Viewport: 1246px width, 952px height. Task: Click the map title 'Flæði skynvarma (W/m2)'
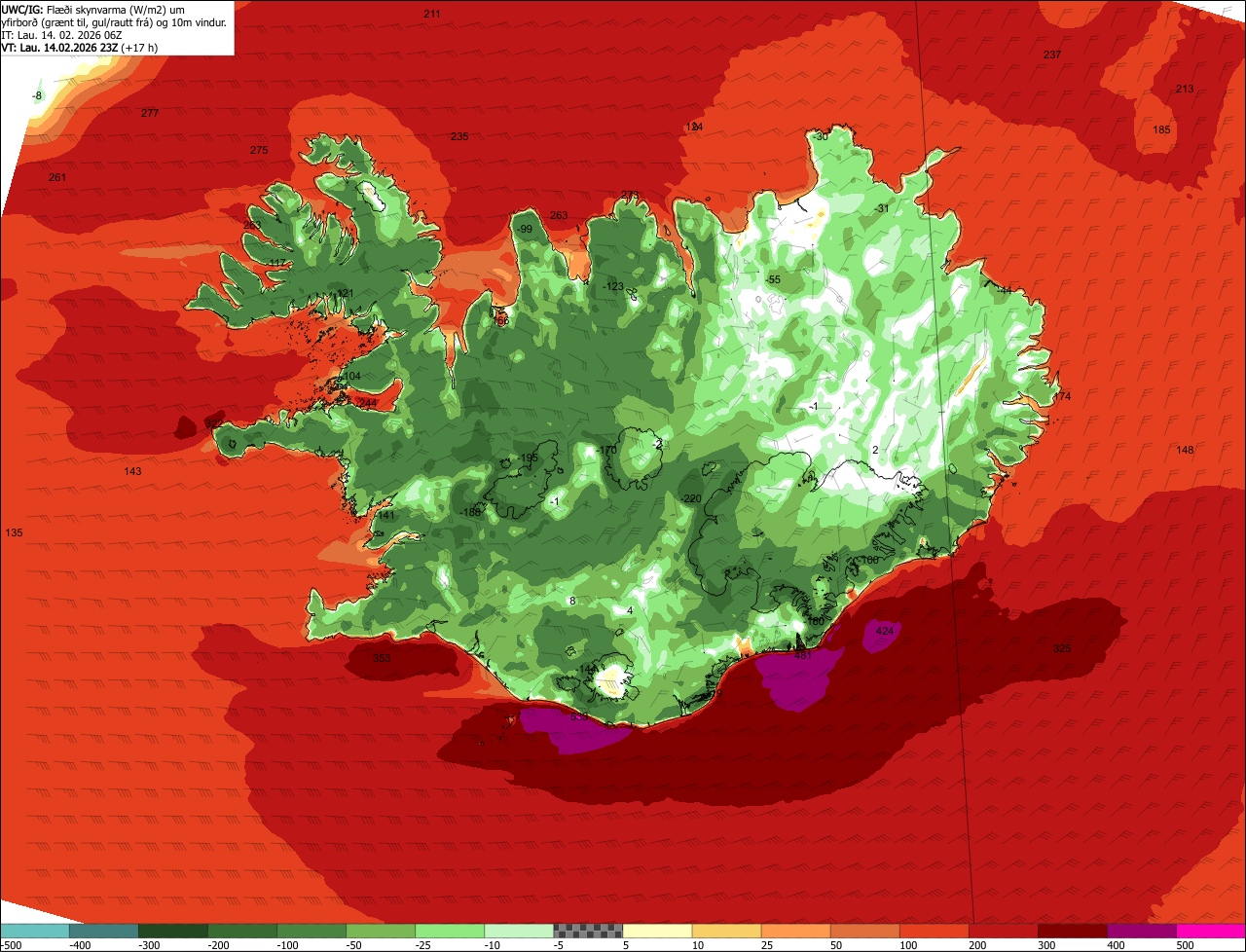(108, 9)
